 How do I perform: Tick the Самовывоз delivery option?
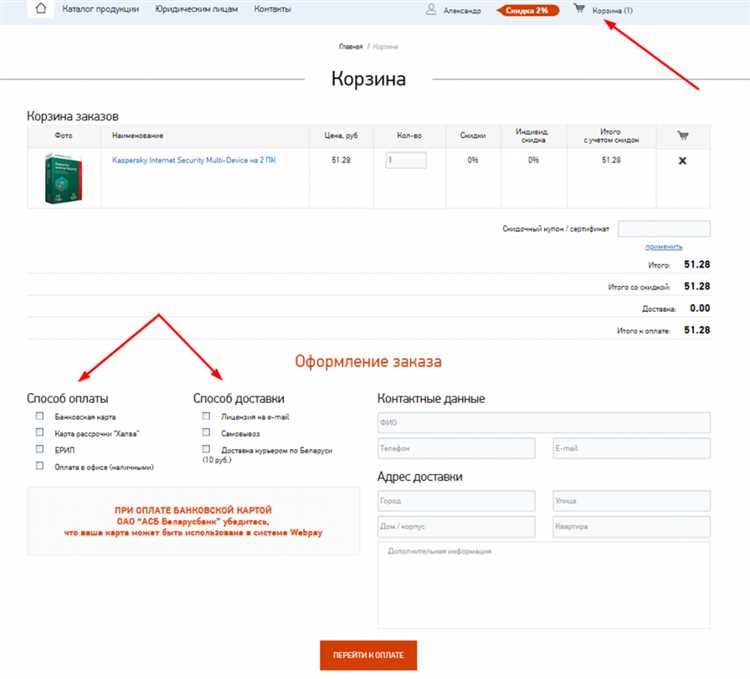pyautogui.click(x=206, y=433)
